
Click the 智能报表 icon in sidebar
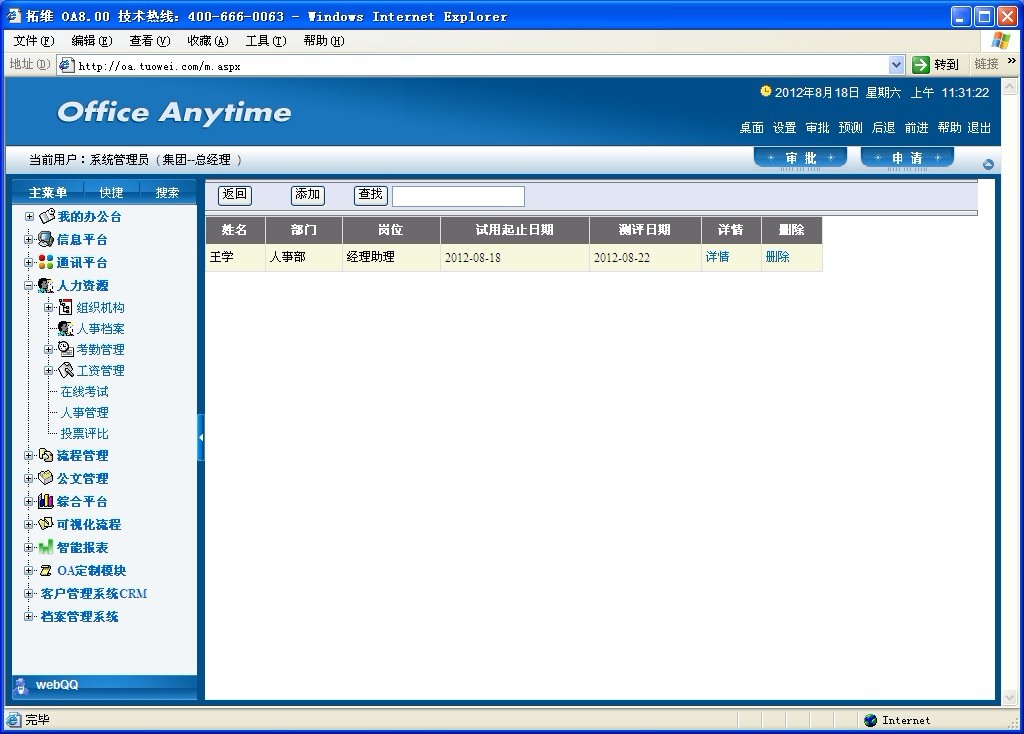[x=46, y=547]
